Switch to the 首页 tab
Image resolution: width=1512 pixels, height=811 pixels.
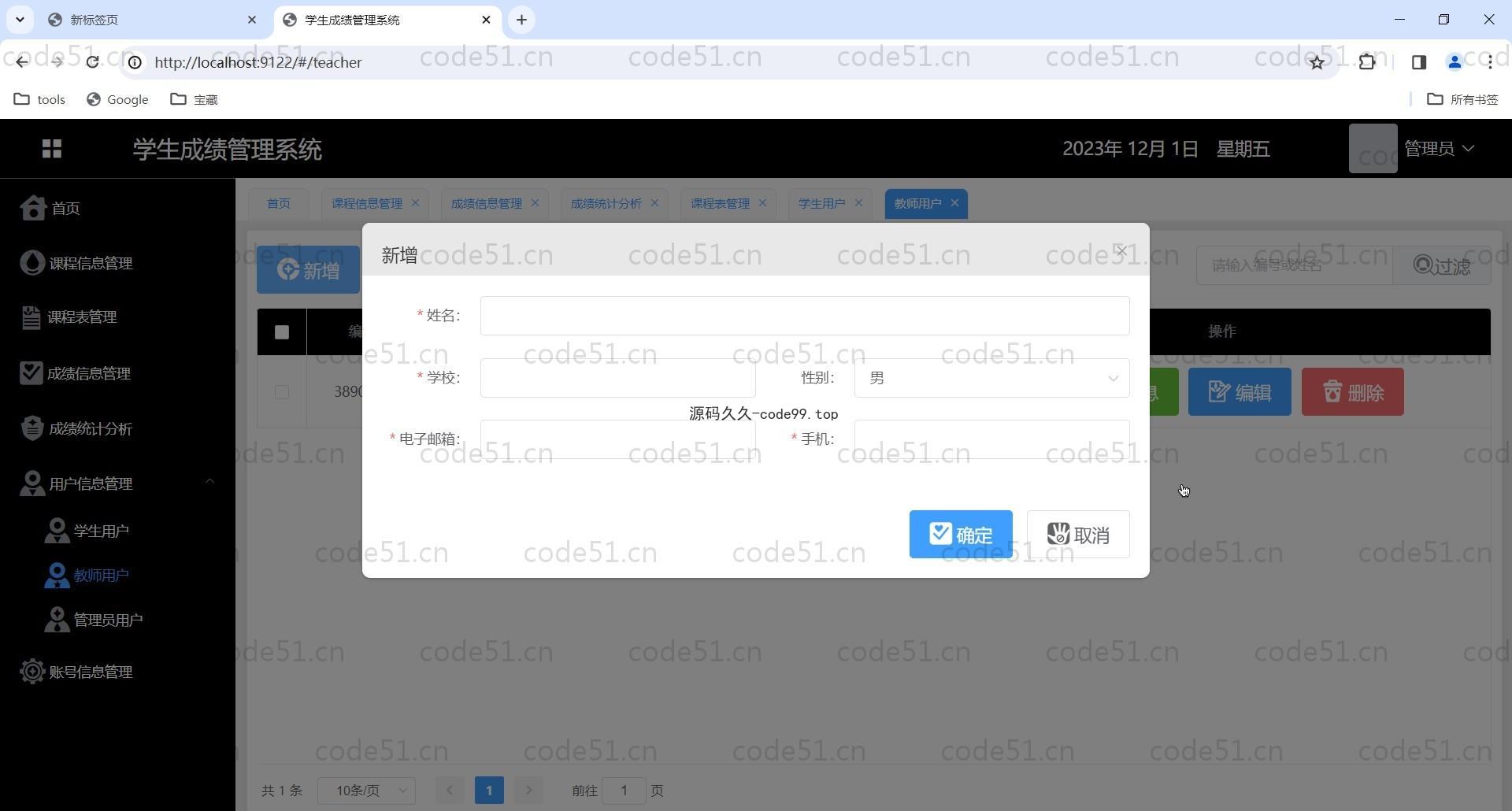click(279, 204)
